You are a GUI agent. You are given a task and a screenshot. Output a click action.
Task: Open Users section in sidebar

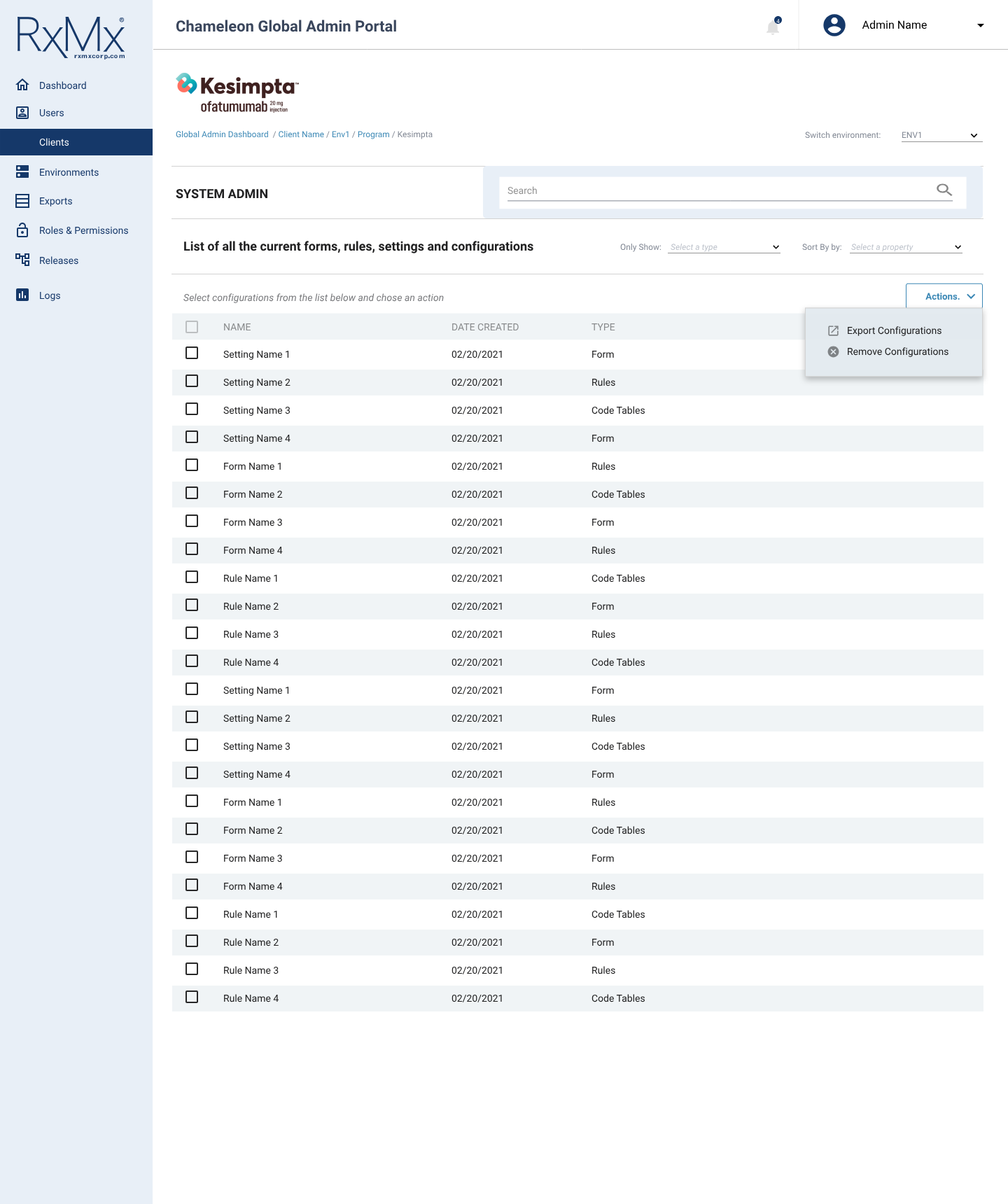(52, 113)
